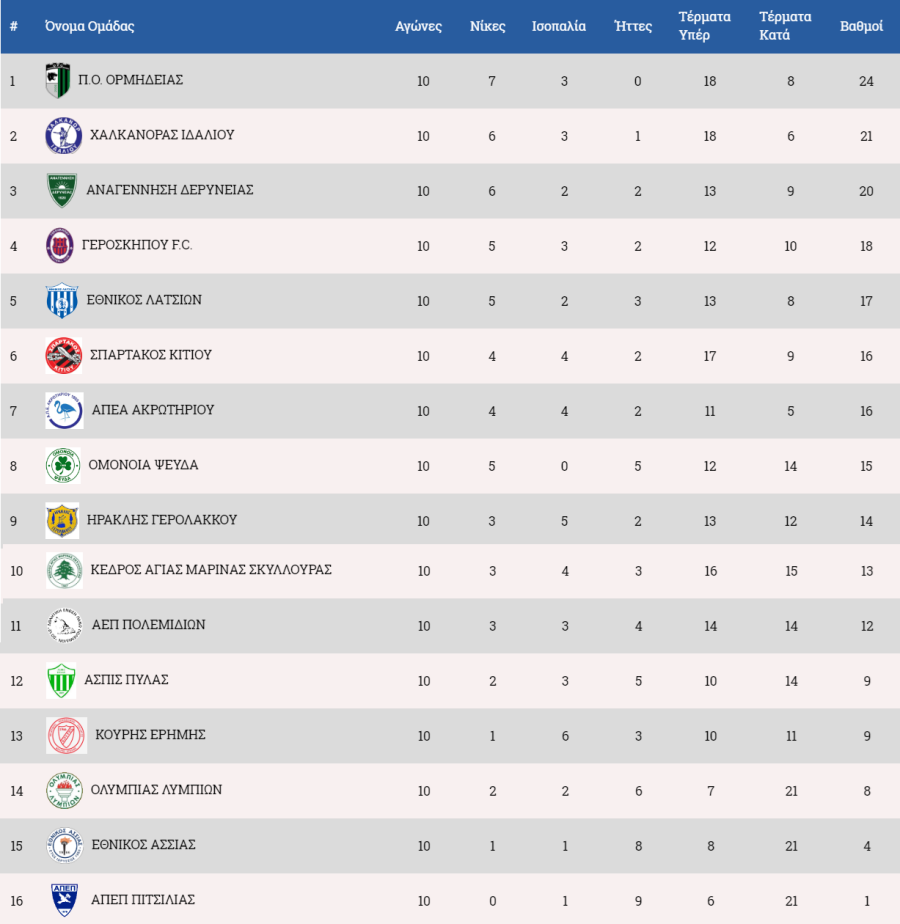Open the ΑΝΑΓΕΝΝΗΣΗ ΔΕΡΥΝΕΙΑΣ green shield logo
Screen dimensions: 900x924
click(x=61, y=190)
